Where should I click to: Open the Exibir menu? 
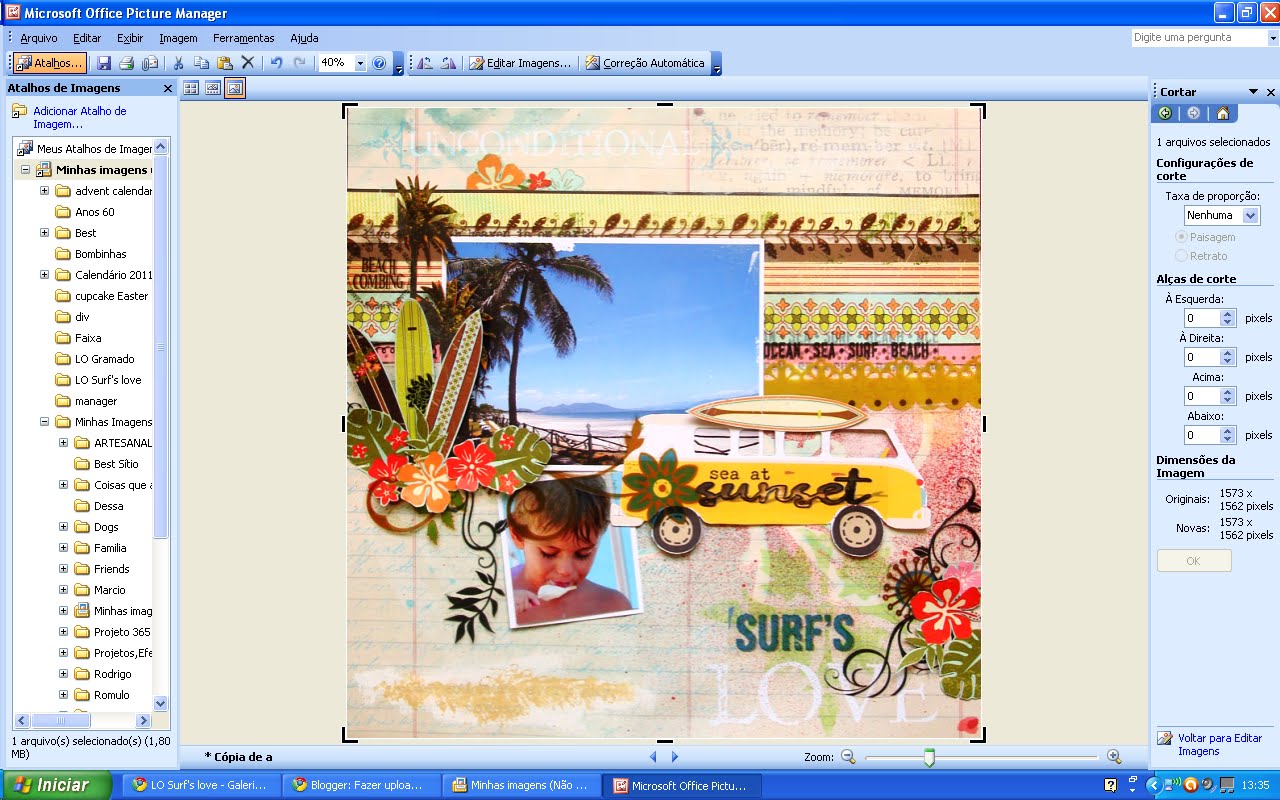pos(130,38)
